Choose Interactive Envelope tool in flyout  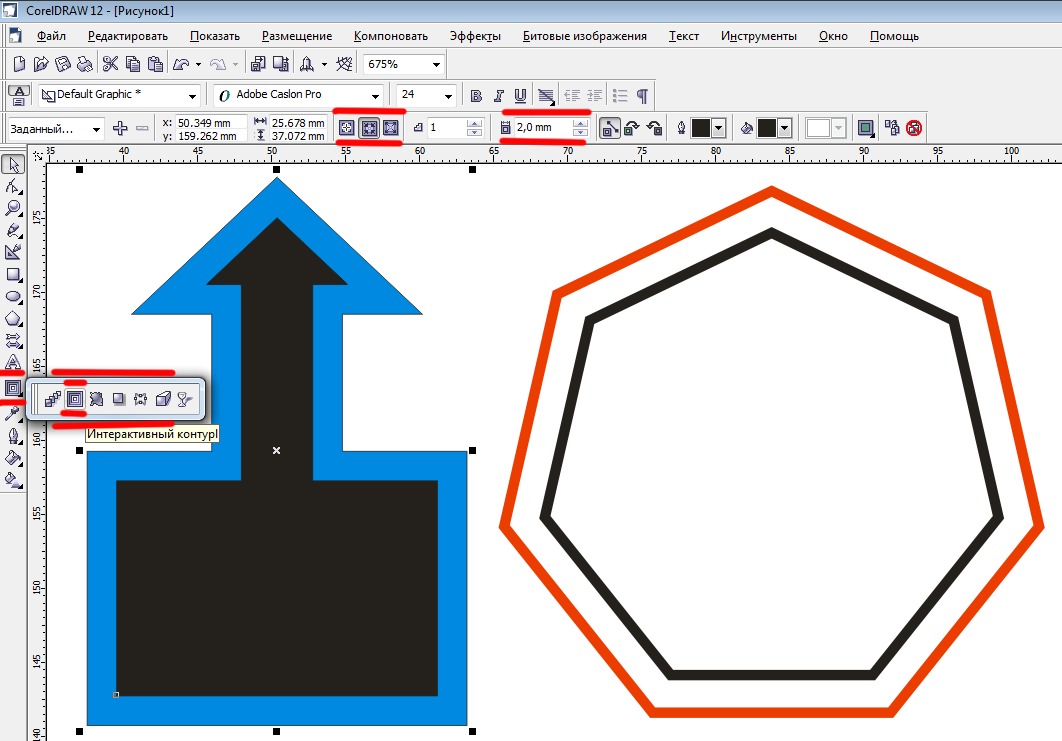tap(140, 400)
